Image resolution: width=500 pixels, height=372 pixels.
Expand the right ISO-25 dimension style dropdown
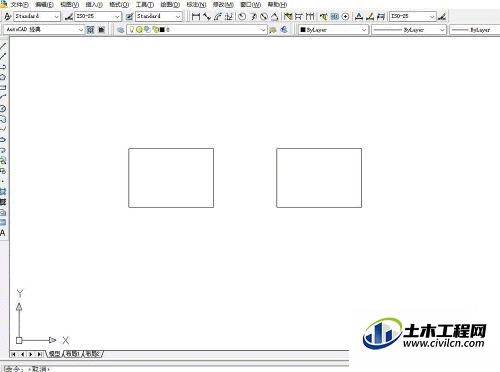click(x=432, y=16)
